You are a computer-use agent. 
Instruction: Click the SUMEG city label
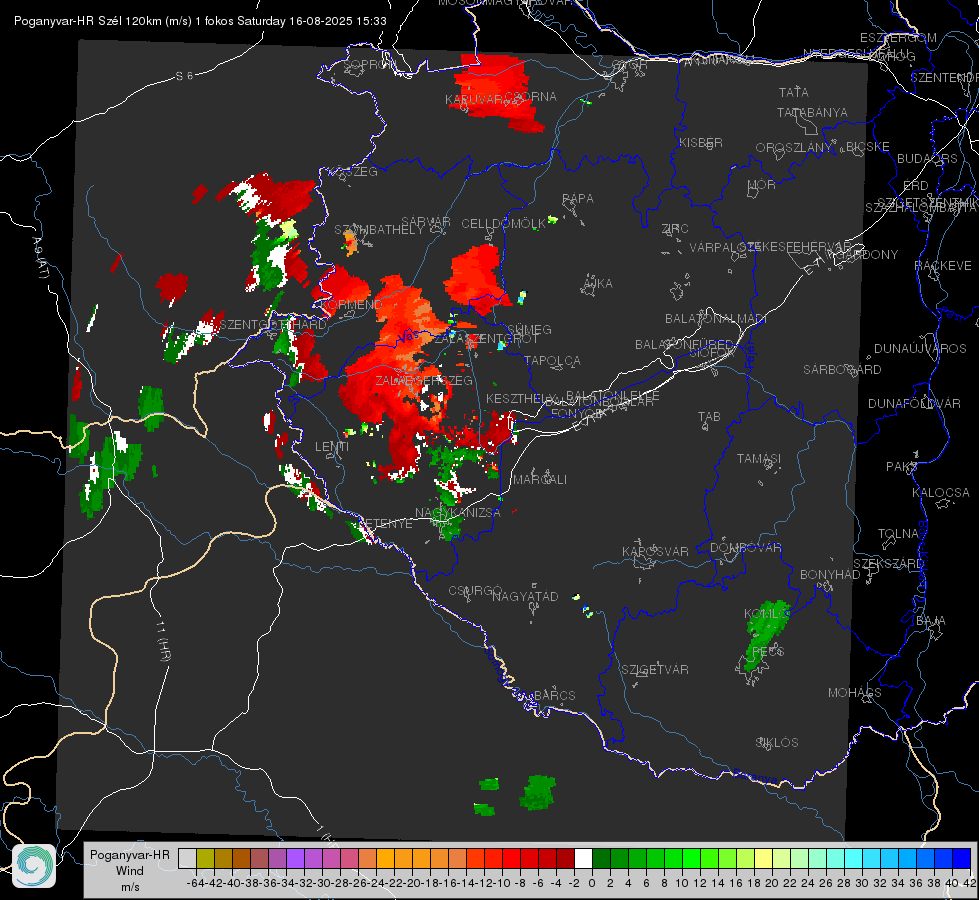(529, 329)
